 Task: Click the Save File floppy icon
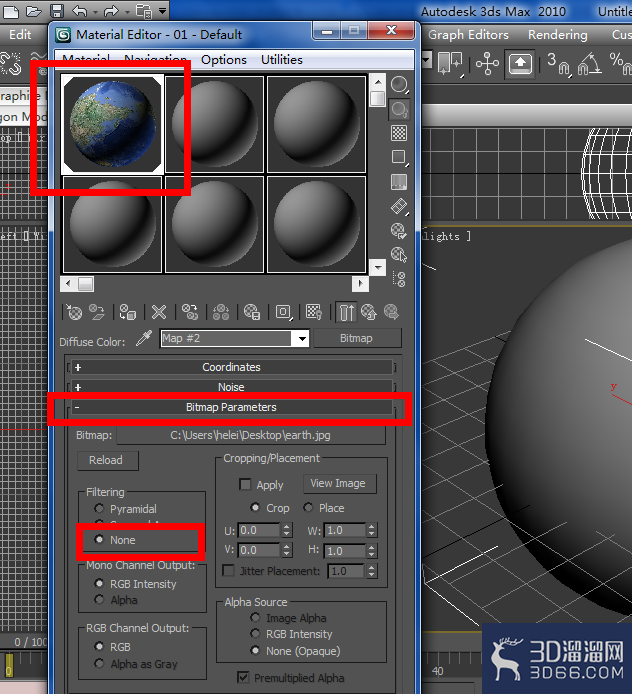(x=57, y=11)
